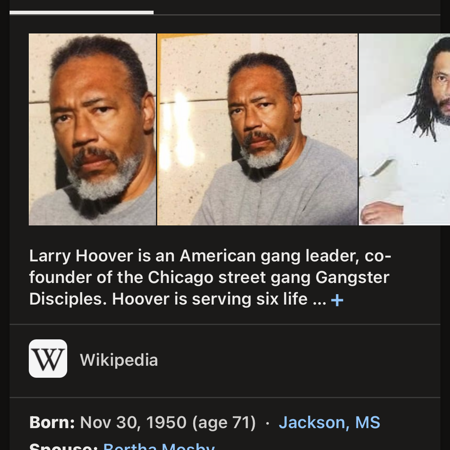Tap the Wikipedia W logo icon

click(x=48, y=359)
